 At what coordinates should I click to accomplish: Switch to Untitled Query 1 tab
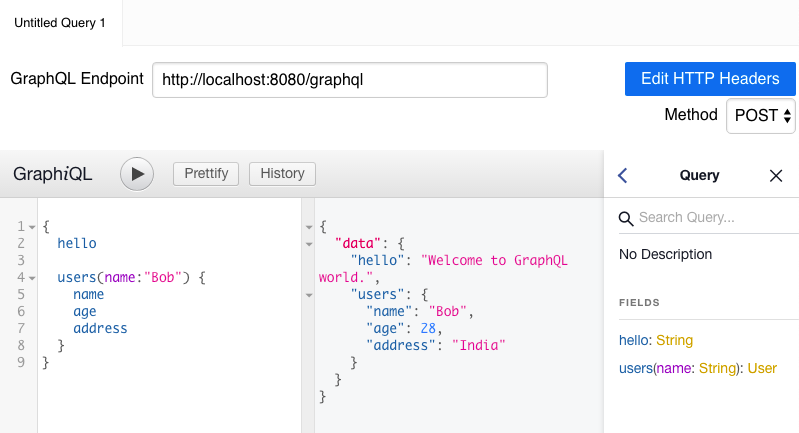pos(60,23)
